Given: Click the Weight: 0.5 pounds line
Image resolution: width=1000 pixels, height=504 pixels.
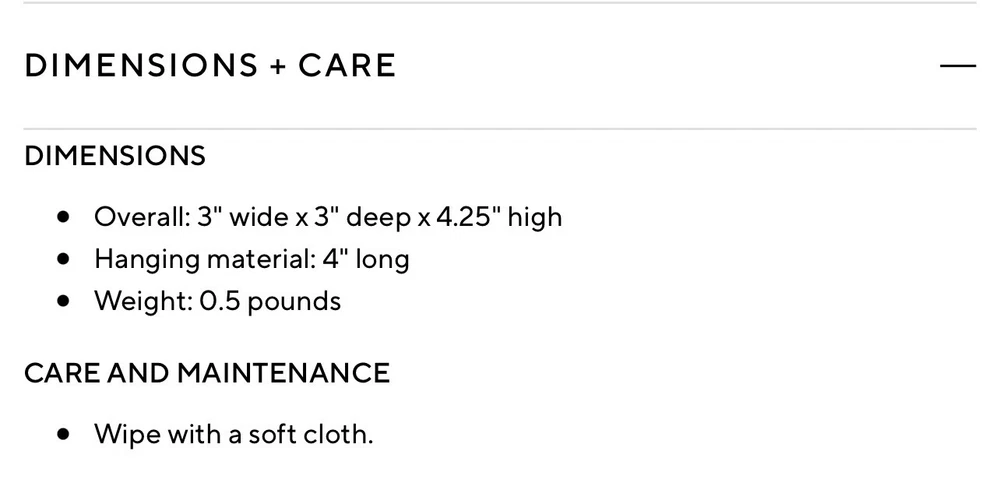Looking at the screenshot, I should 217,301.
